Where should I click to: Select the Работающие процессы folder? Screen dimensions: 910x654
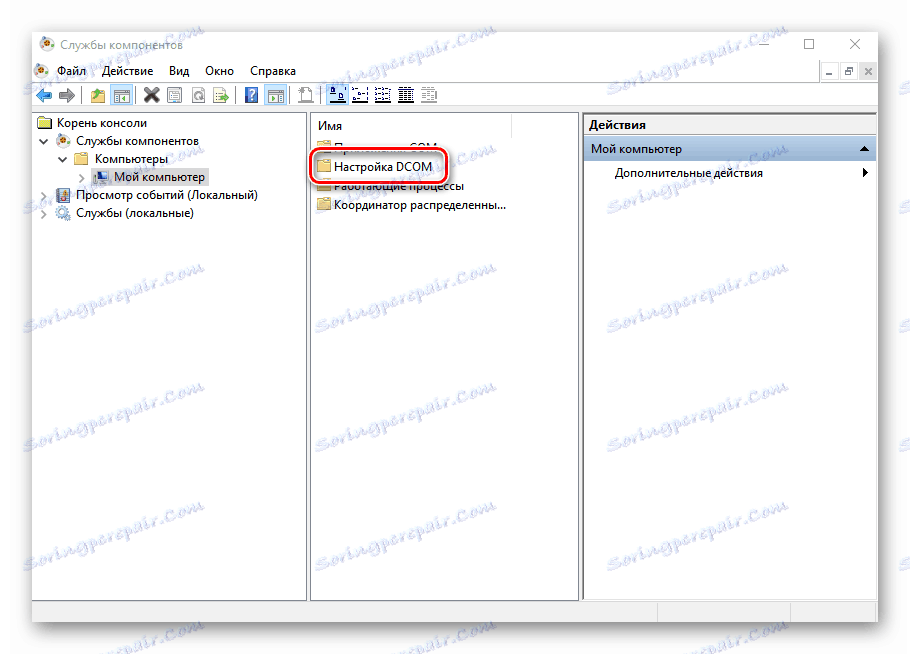(x=399, y=186)
